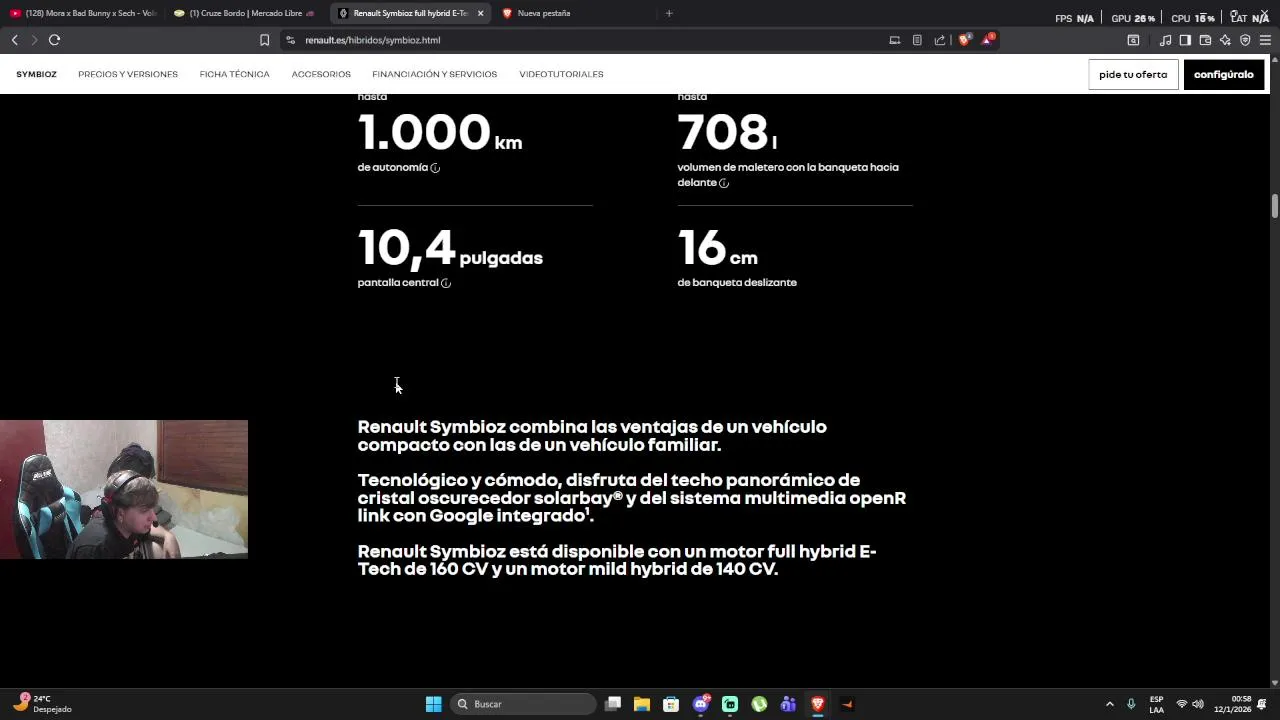This screenshot has width=1280, height=720.
Task: Select the '1.000 km' autonomy figure
Action: pos(440,132)
